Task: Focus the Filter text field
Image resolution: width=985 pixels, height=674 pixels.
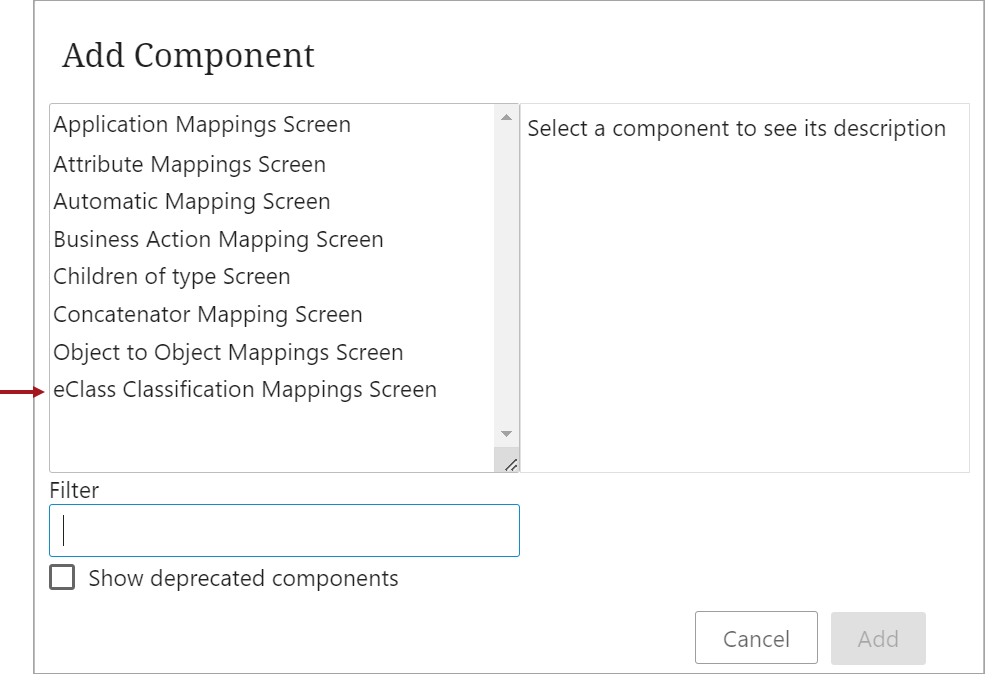Action: click(285, 530)
